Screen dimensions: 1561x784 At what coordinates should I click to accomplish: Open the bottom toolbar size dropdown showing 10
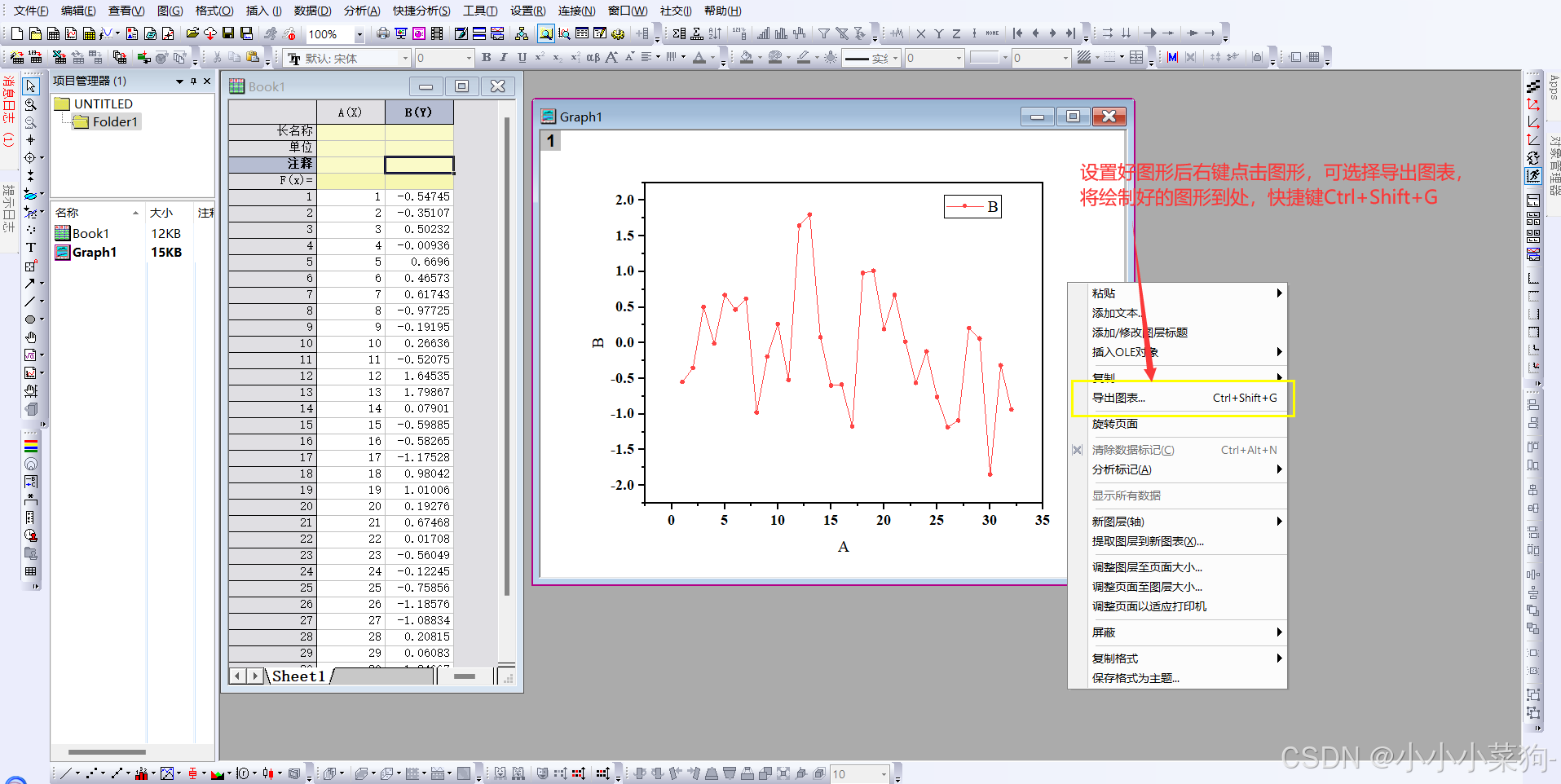[x=884, y=774]
